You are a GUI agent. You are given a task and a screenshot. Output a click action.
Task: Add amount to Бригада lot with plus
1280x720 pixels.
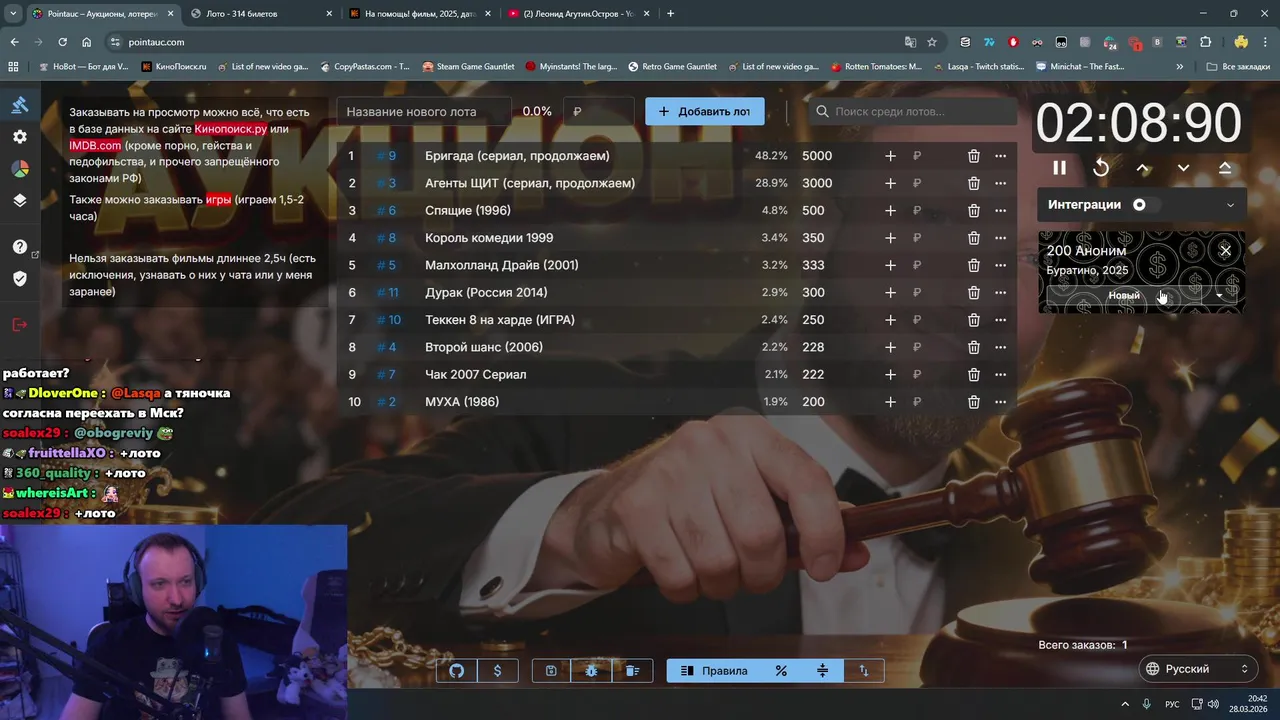point(890,156)
